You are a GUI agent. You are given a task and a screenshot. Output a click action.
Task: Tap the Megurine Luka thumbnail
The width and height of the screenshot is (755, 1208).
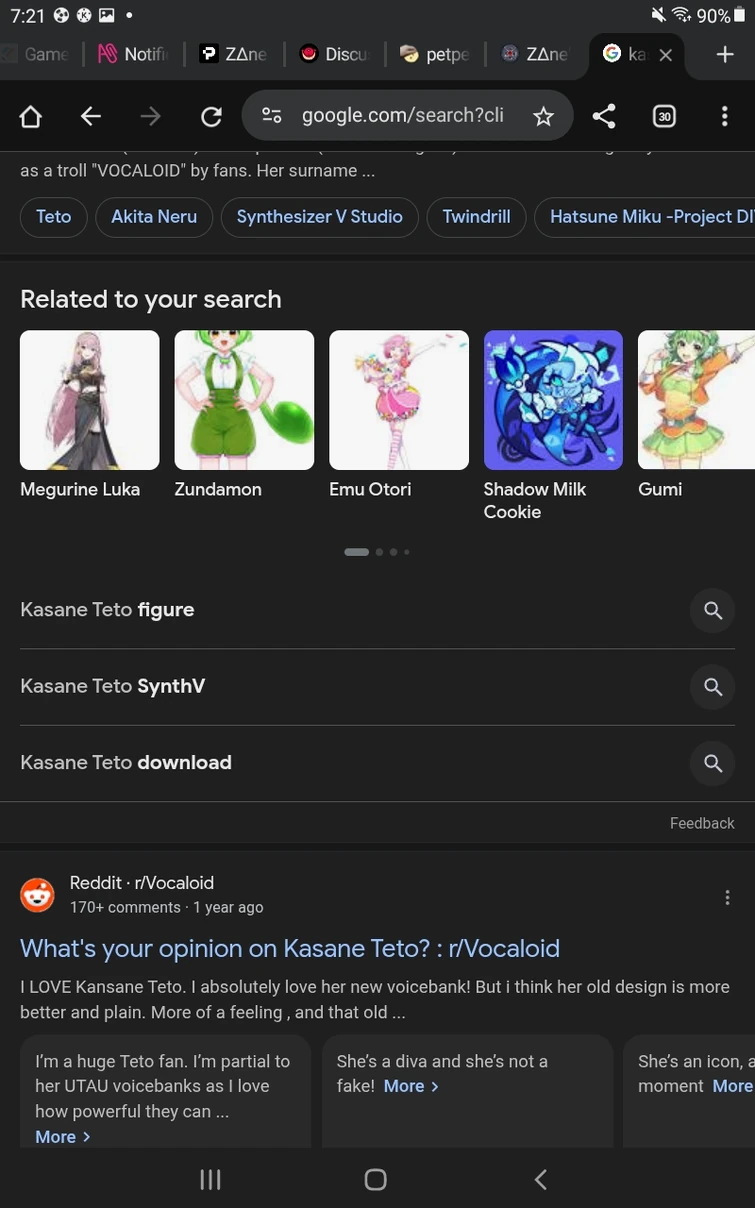click(90, 400)
